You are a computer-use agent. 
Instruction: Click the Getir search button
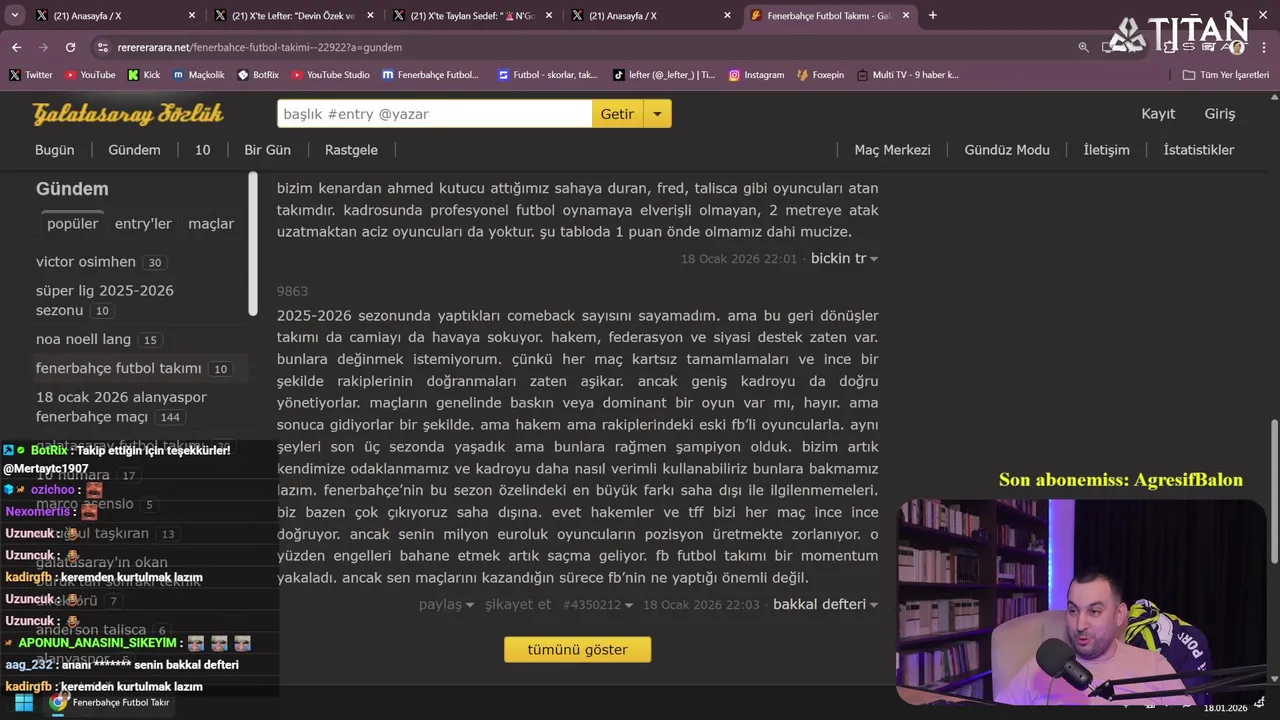click(x=617, y=114)
